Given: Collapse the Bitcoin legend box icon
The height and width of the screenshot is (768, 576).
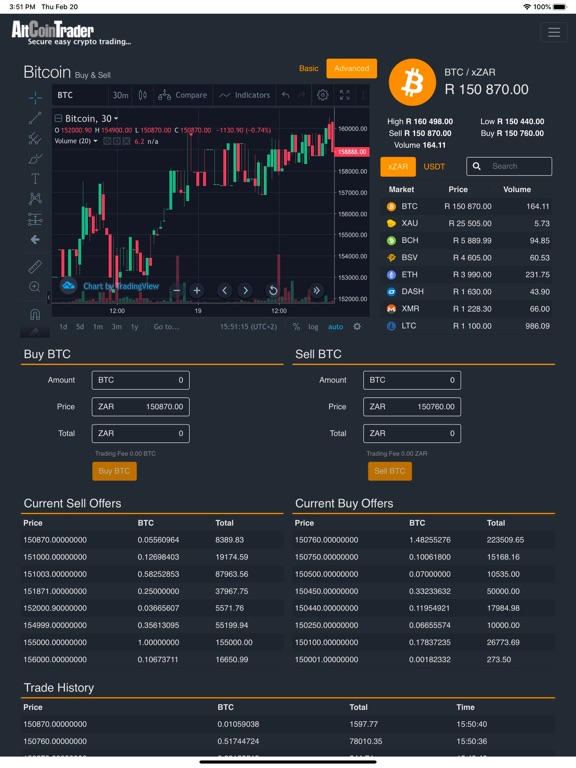Looking at the screenshot, I should click(58, 119).
